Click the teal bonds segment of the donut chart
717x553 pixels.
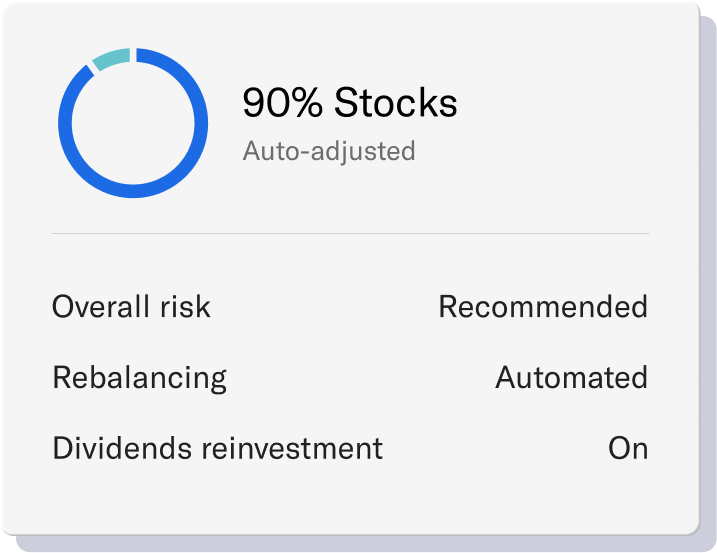point(113,58)
